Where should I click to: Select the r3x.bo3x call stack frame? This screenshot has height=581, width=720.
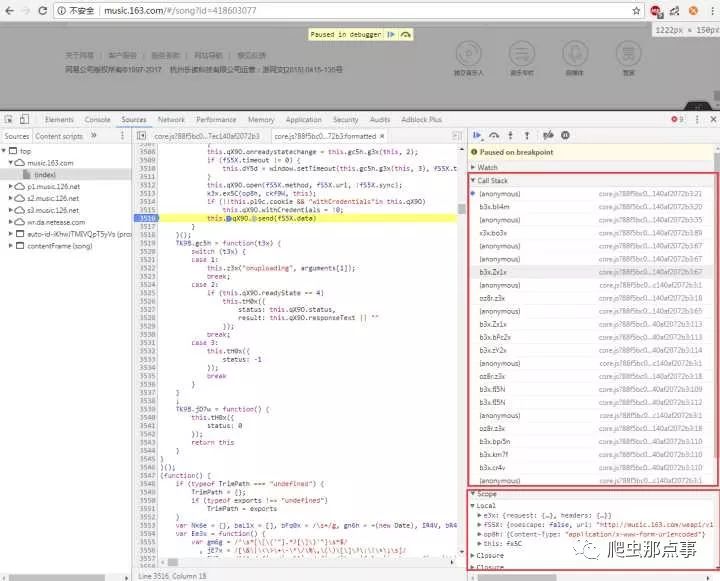click(x=591, y=233)
